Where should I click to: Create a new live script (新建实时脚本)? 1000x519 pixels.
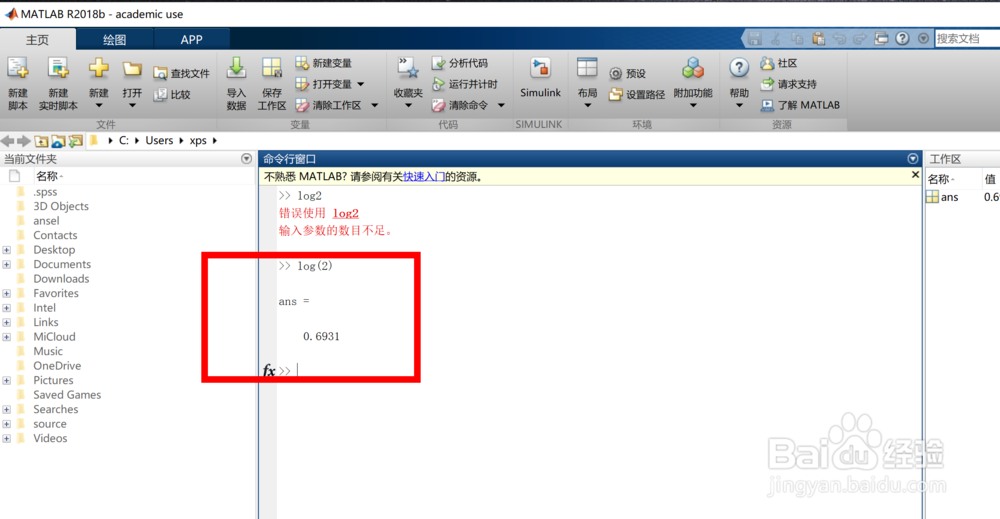[x=58, y=84]
